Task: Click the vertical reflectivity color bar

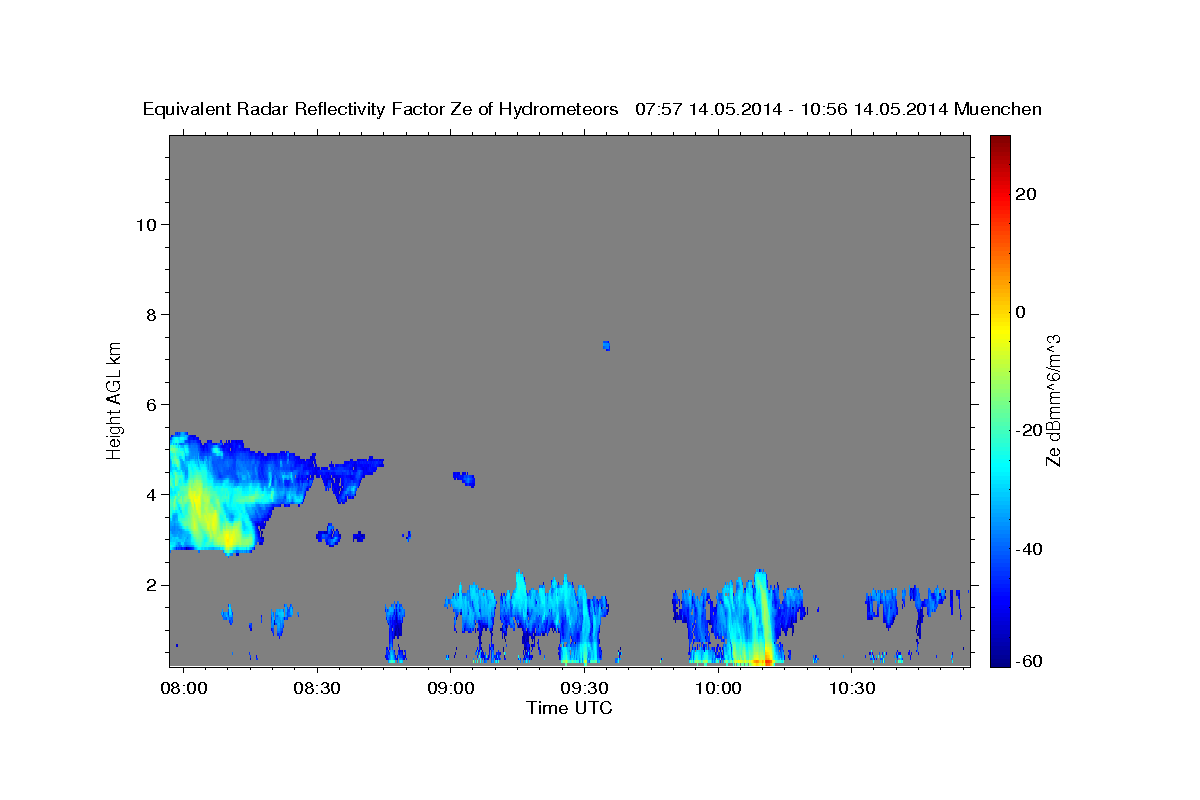Action: 1000,400
